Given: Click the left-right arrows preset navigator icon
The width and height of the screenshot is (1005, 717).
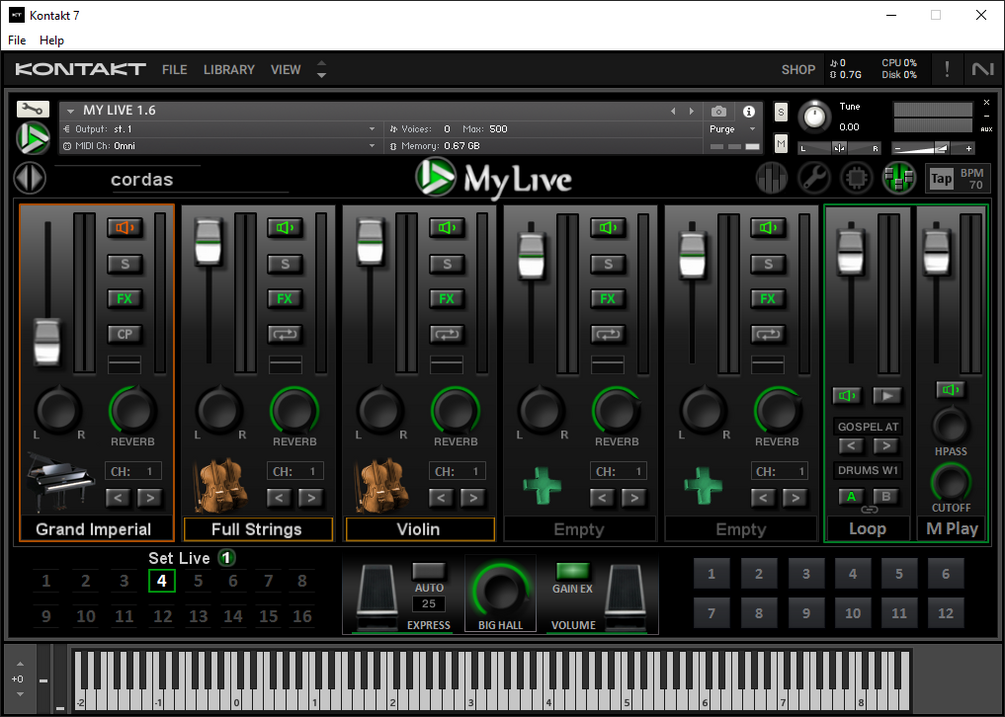Looking at the screenshot, I should [30, 177].
